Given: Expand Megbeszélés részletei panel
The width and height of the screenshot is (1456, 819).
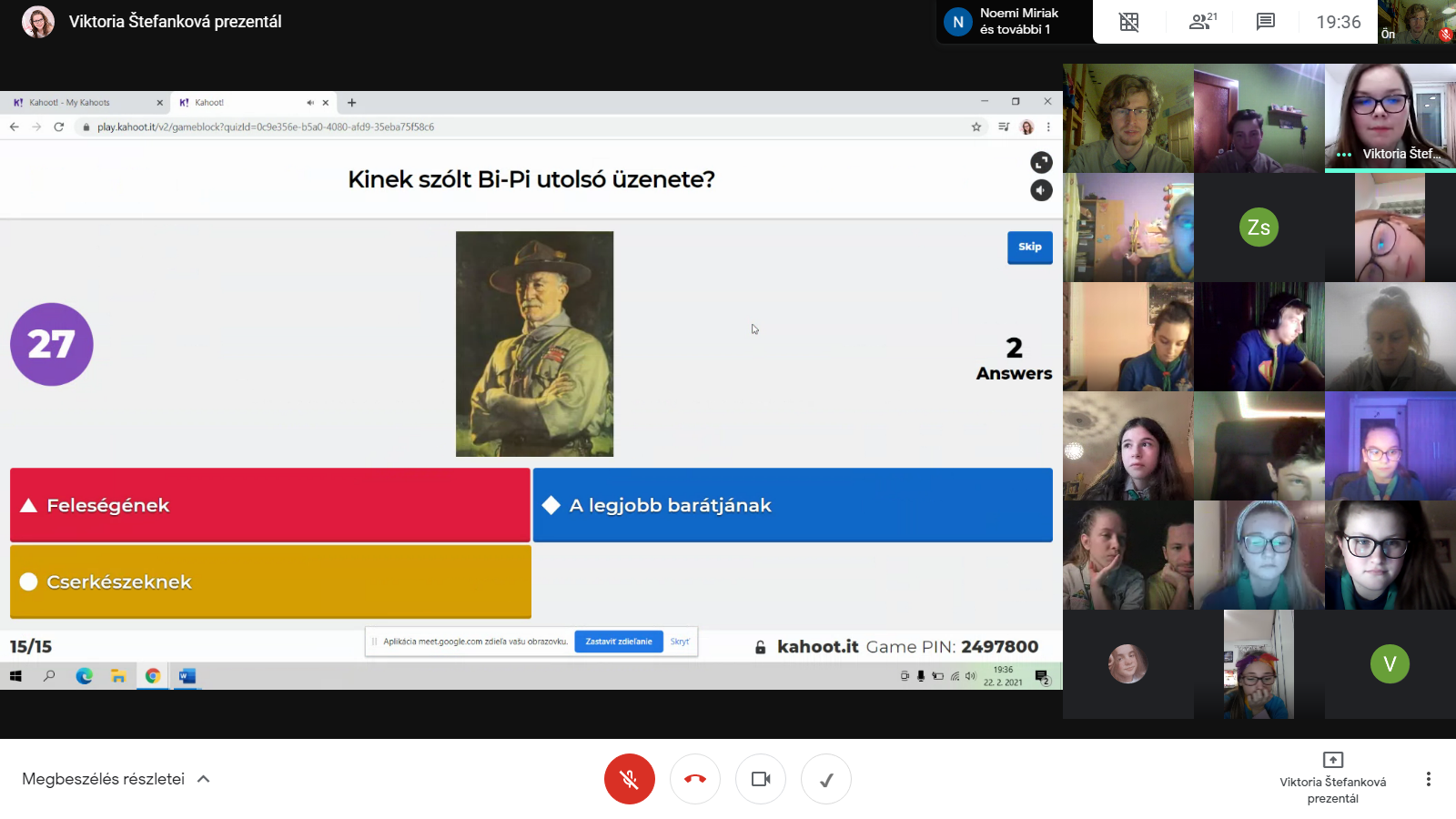Looking at the screenshot, I should coord(116,779).
